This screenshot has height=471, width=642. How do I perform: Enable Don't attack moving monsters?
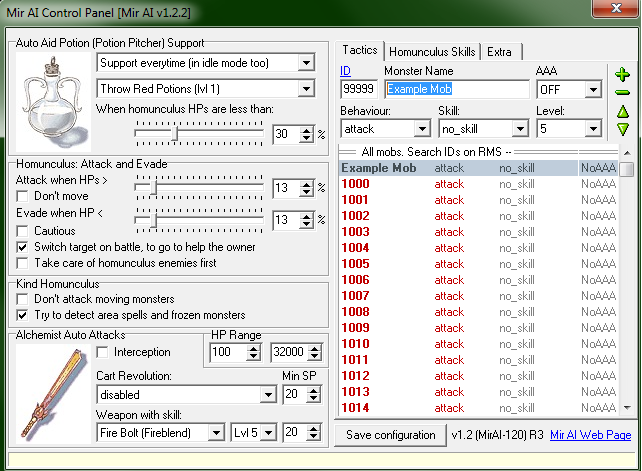(x=22, y=299)
